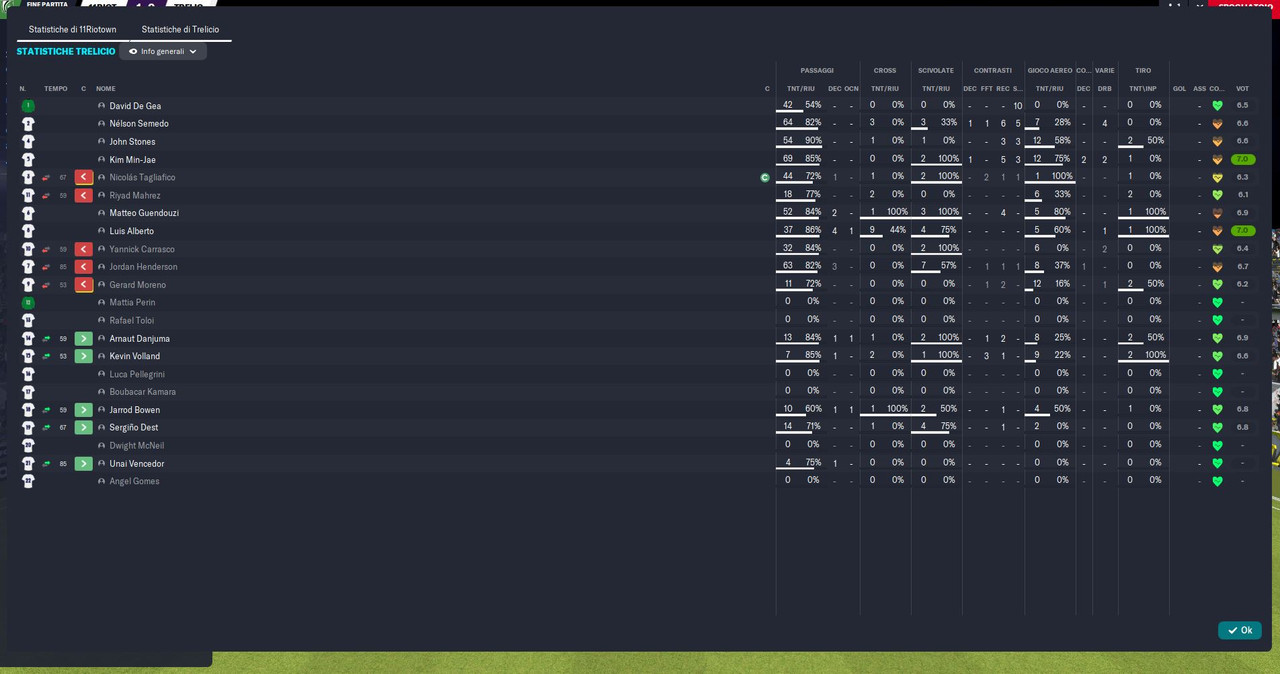This screenshot has height=674, width=1280.
Task: Click the PASSAGGI column group header
Action: 817,71
